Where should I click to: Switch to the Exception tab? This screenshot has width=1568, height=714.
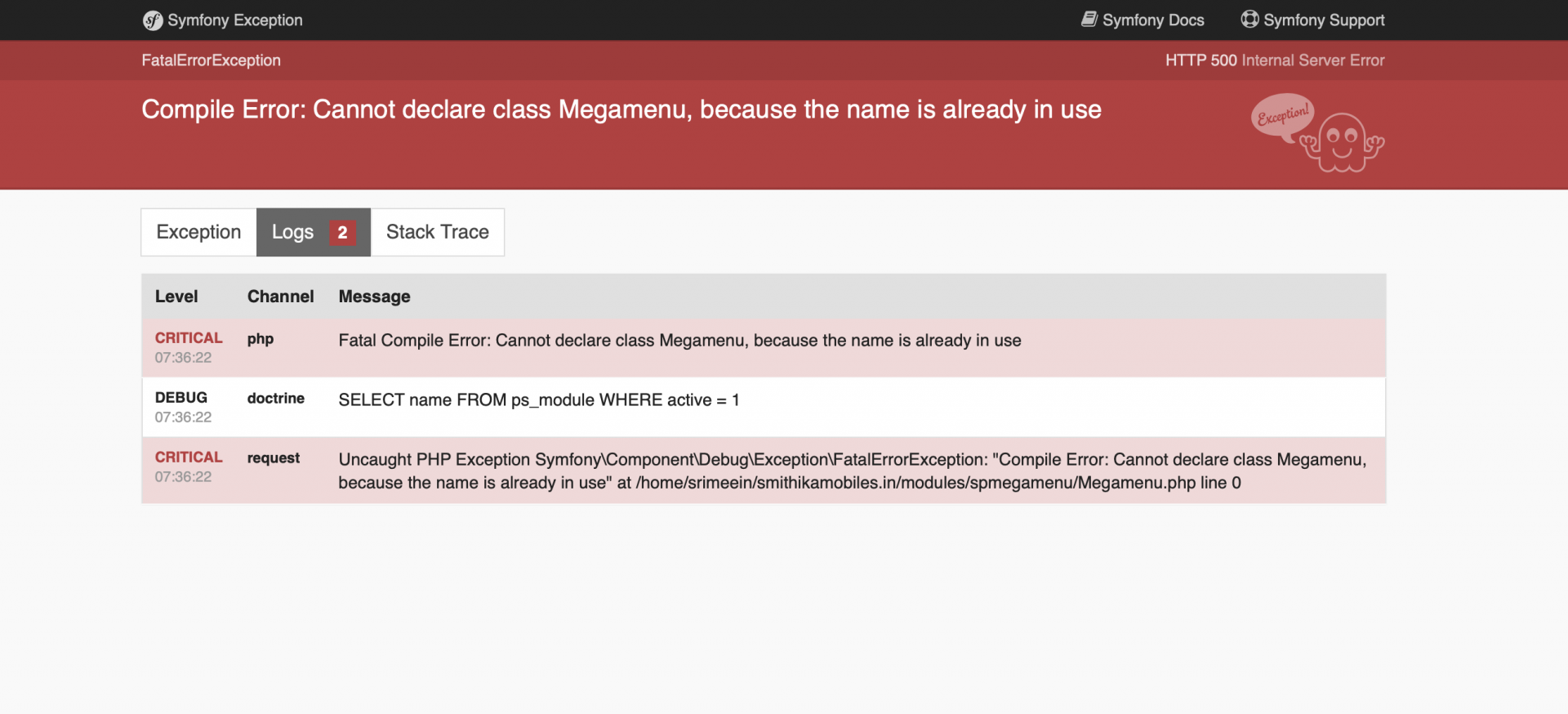coord(198,233)
